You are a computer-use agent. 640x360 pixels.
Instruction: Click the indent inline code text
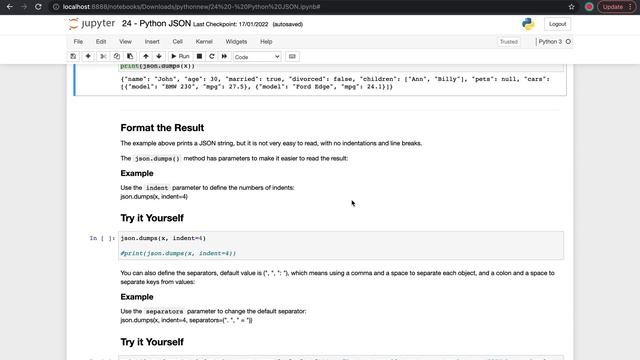[157, 188]
